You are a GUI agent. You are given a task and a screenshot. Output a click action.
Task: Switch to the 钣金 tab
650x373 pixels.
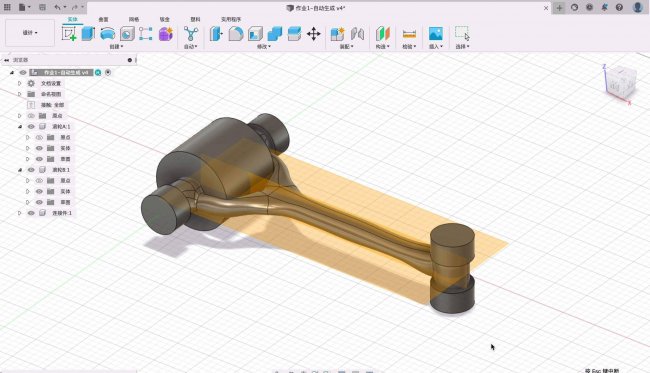[x=165, y=19]
